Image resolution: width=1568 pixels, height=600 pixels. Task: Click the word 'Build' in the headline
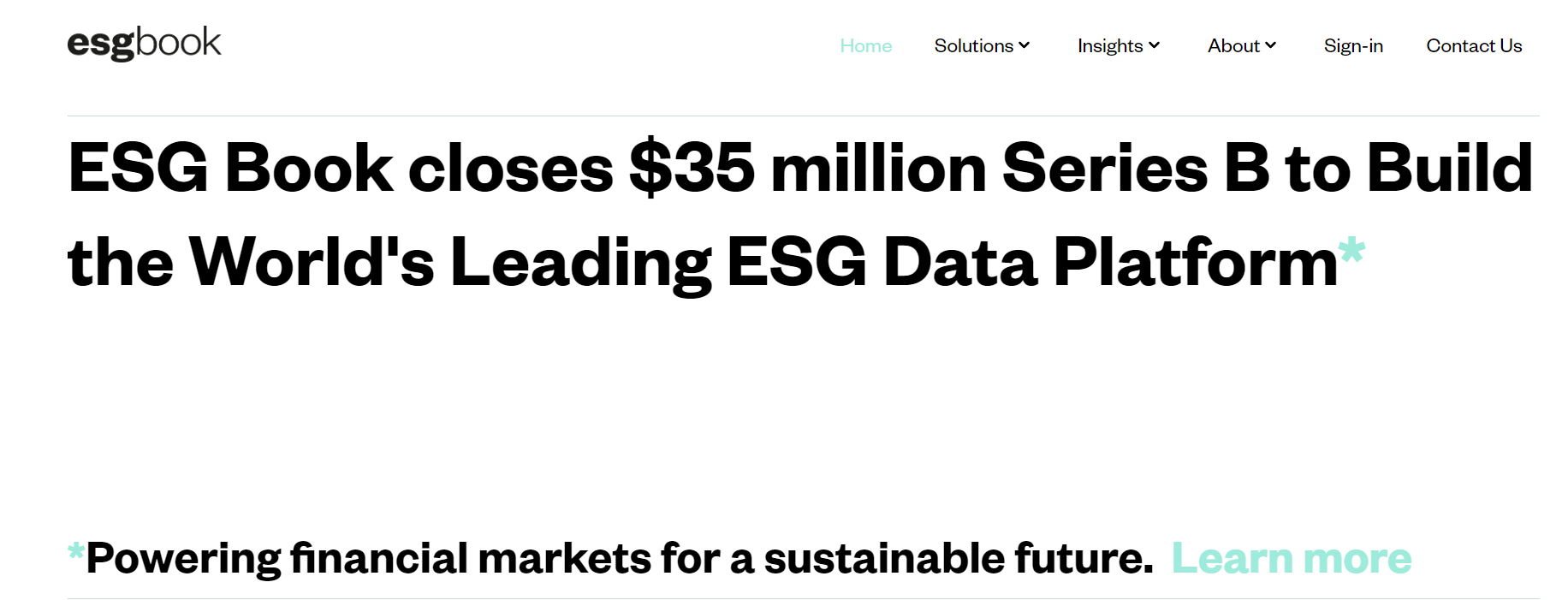(1450, 168)
